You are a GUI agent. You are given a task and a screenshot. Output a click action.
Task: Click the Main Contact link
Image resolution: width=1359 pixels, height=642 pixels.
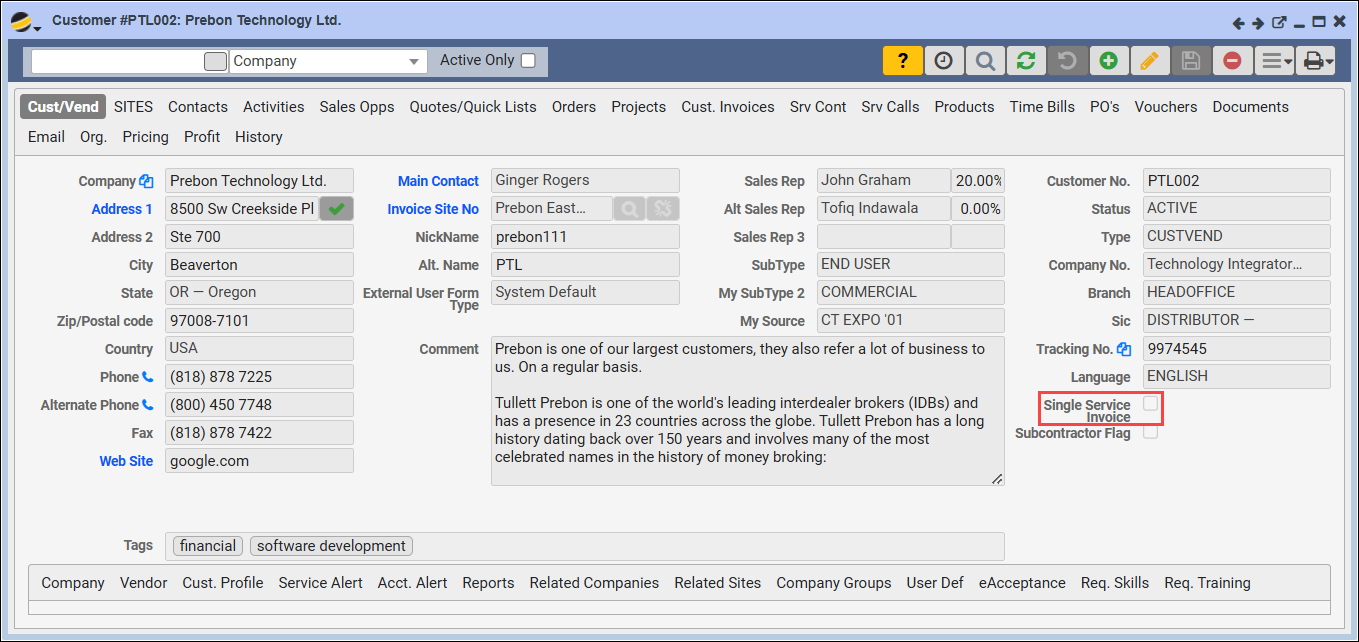[438, 181]
